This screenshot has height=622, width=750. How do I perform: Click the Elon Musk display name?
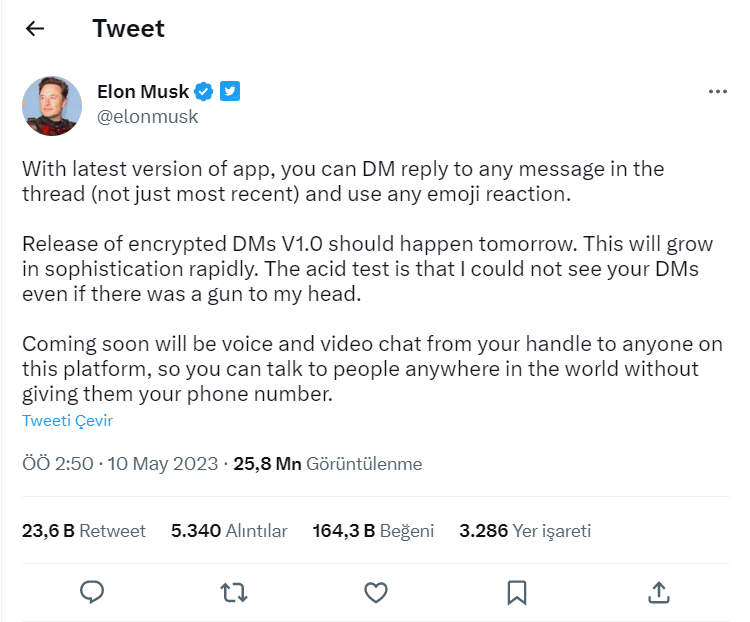click(x=143, y=91)
